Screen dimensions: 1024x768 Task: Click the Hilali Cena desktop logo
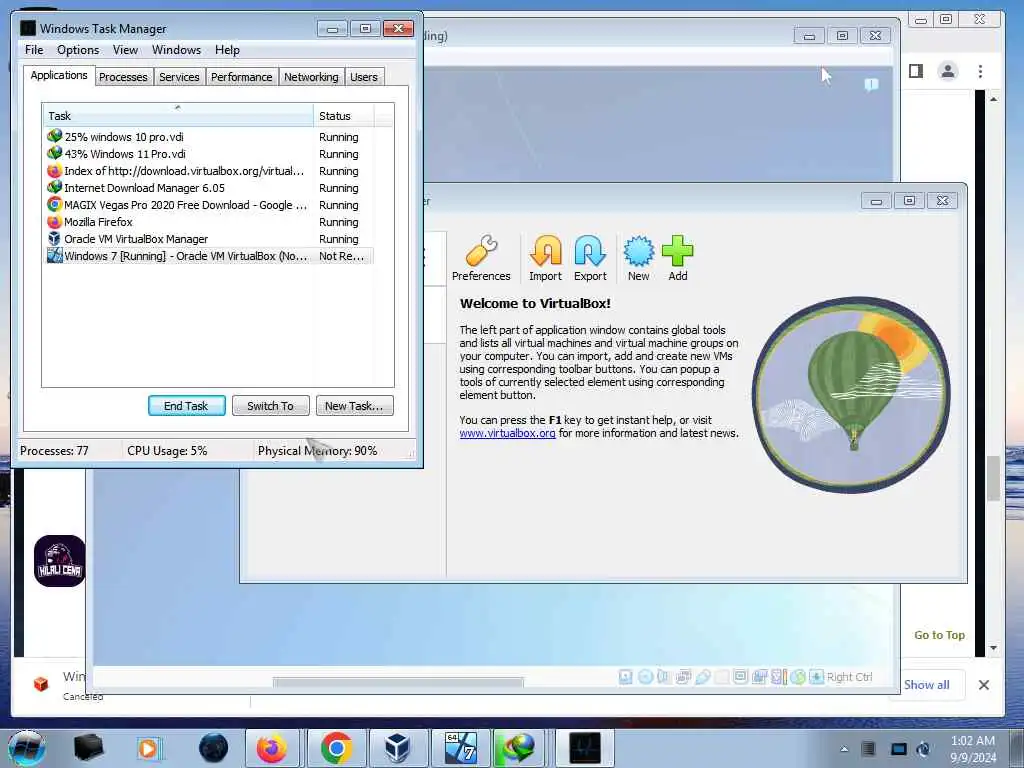(x=59, y=561)
